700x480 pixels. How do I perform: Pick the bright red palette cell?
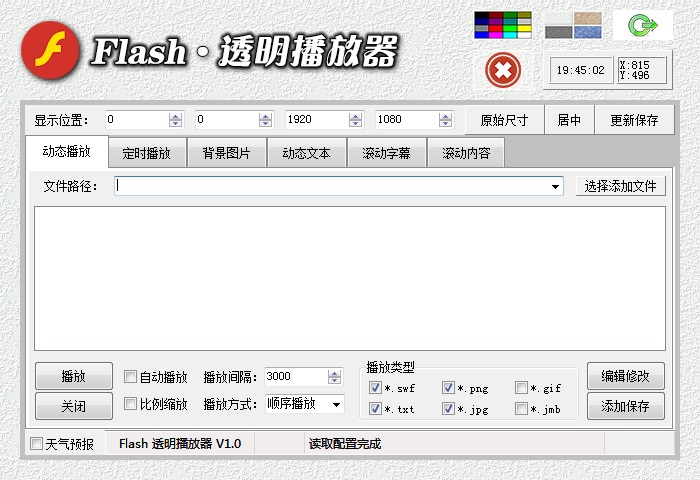[496, 28]
